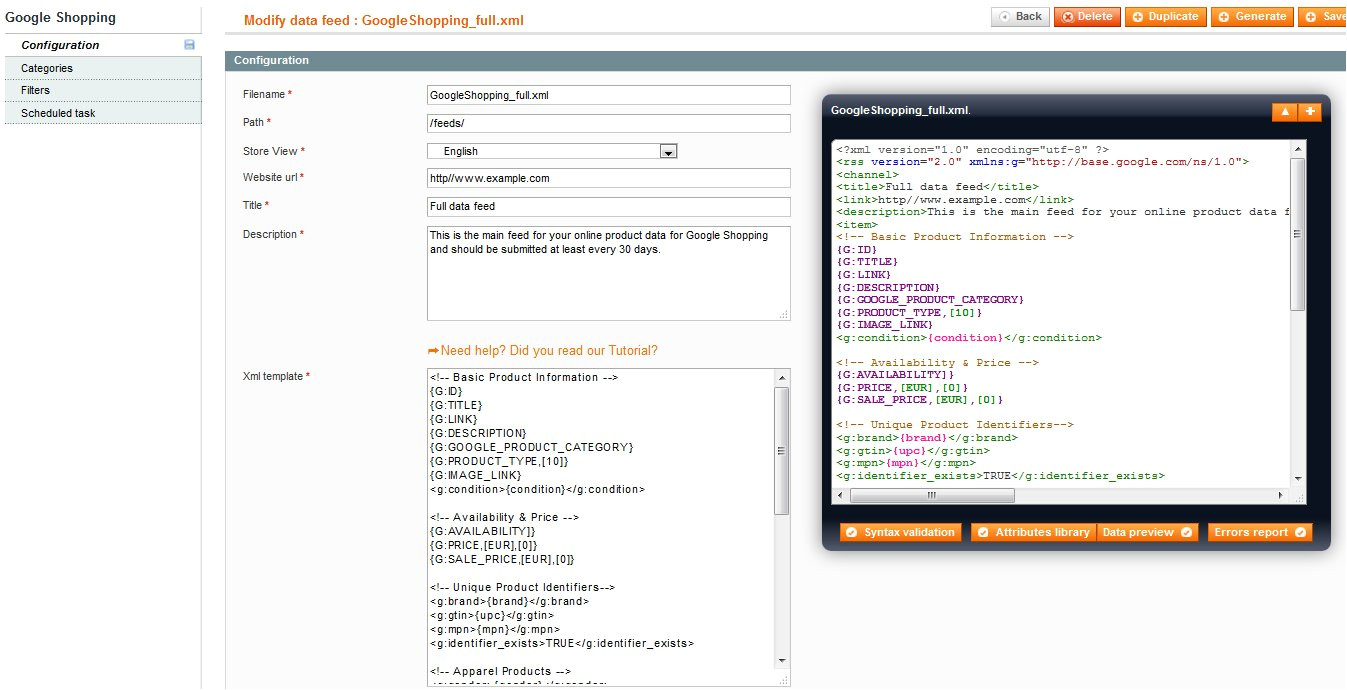This screenshot has width=1347, height=690.
Task: Click the '<channel>' line in preview panel
Action: click(867, 174)
